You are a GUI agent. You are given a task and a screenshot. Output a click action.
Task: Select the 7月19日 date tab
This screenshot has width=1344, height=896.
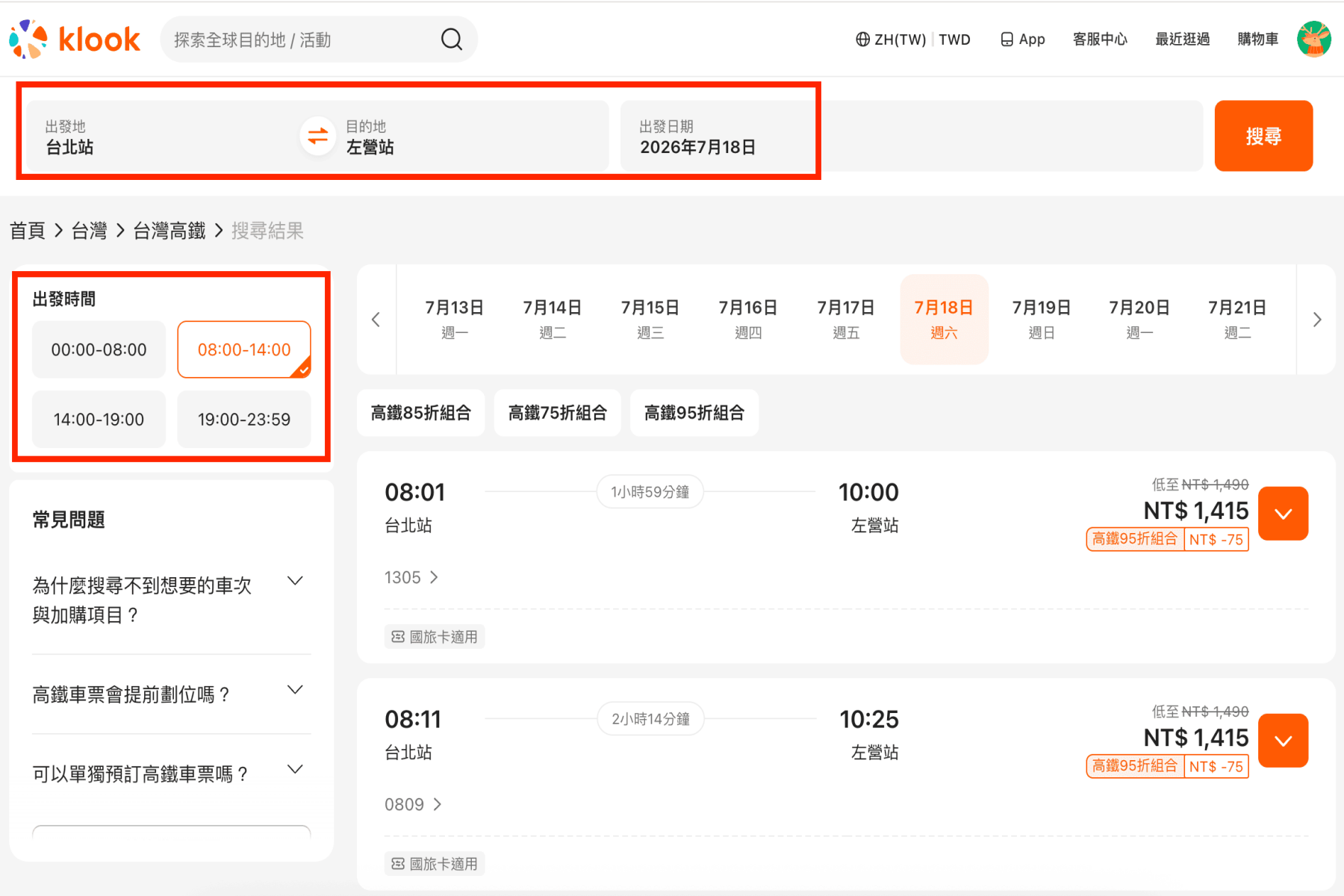coord(1042,320)
